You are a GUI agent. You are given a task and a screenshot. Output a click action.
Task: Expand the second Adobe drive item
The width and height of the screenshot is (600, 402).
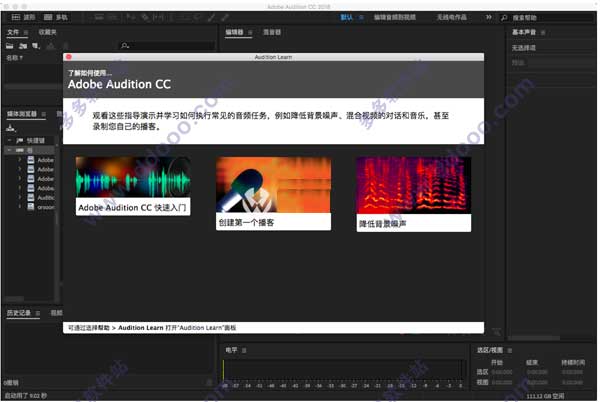pos(20,169)
